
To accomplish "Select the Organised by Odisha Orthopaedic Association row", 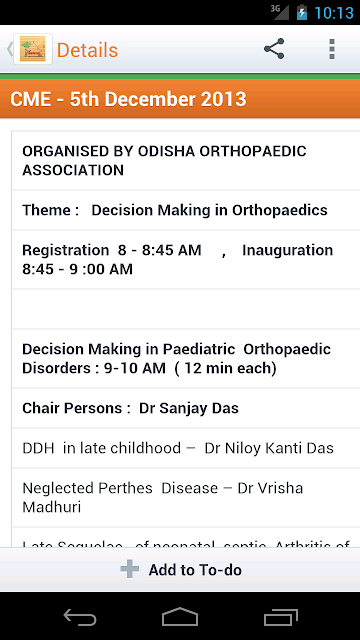I will pos(186,160).
